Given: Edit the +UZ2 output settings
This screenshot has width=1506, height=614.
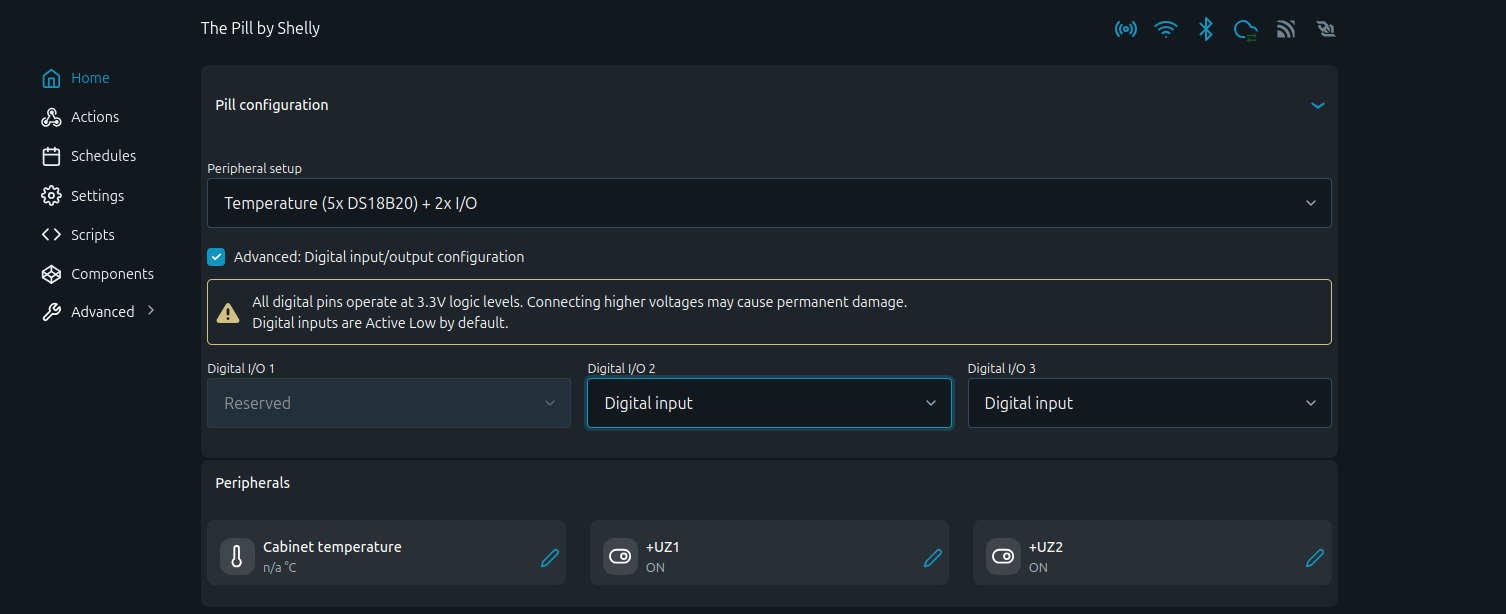Looking at the screenshot, I should [1315, 557].
